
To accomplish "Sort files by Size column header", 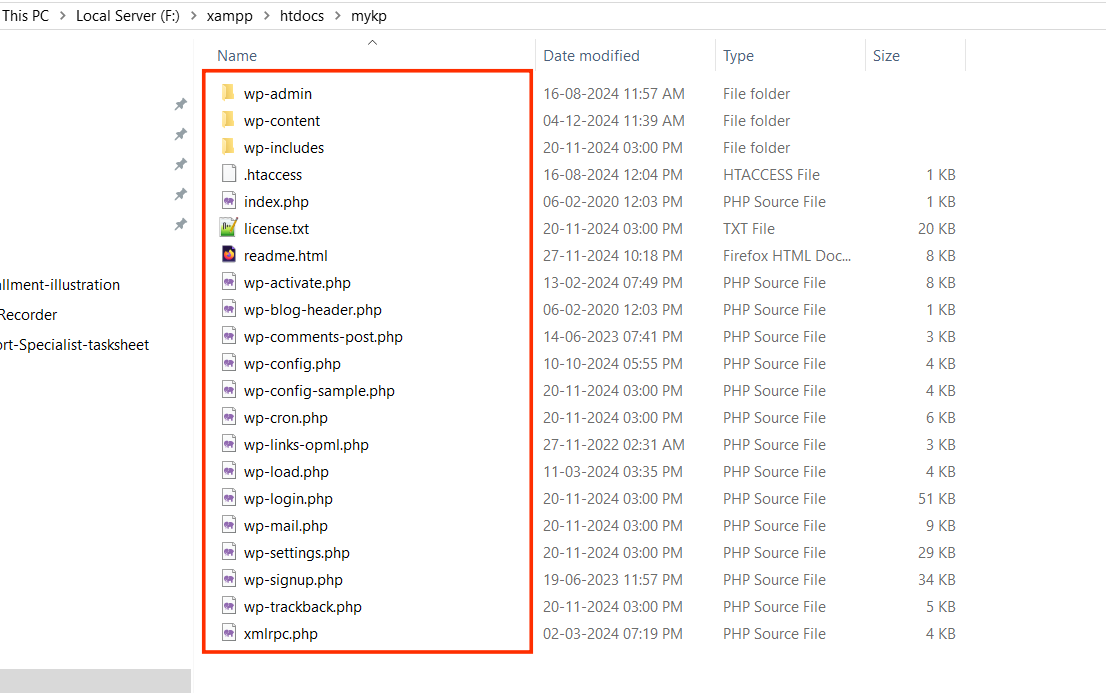I will point(886,56).
